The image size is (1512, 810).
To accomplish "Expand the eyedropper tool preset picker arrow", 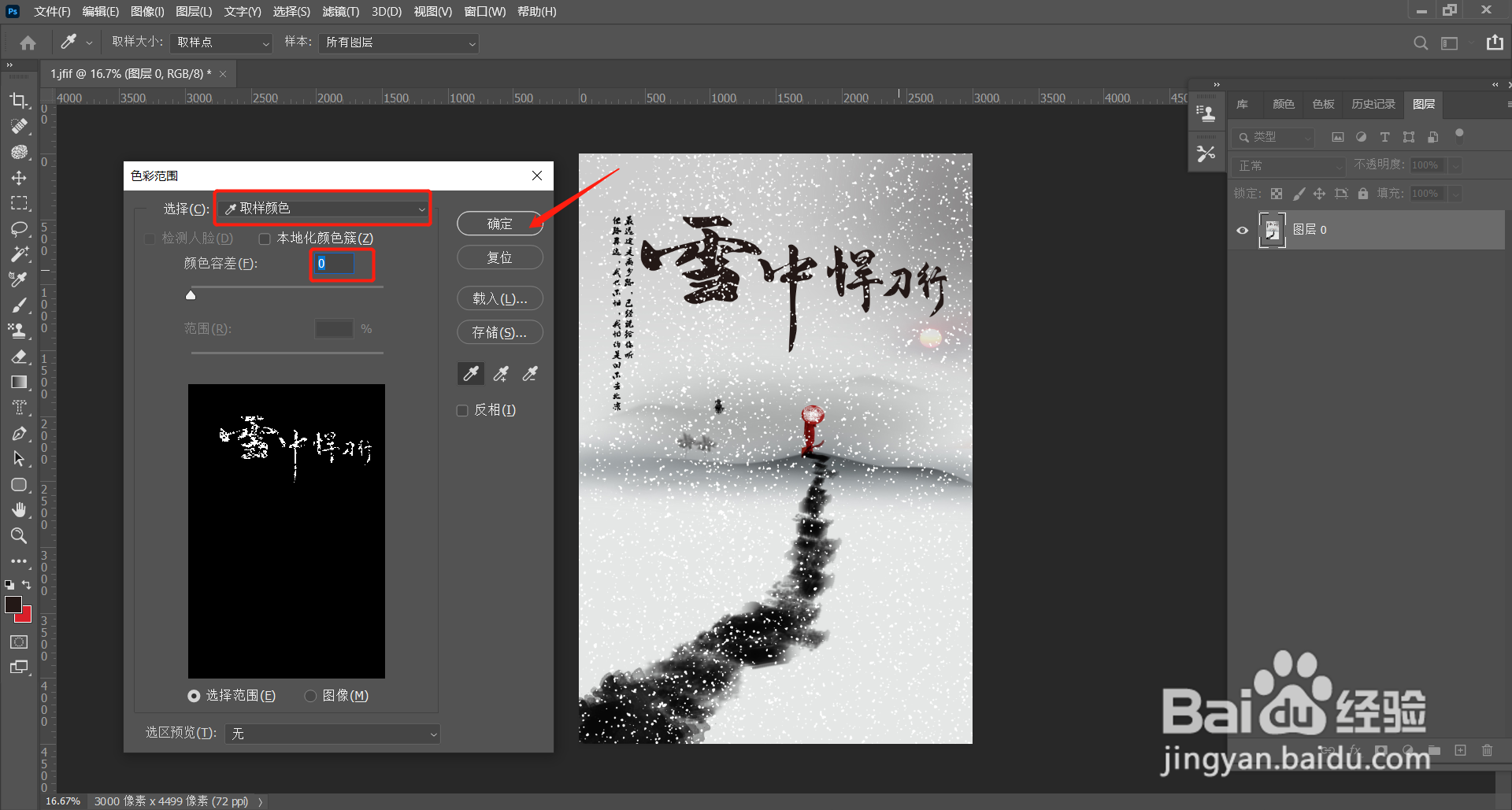I will [89, 43].
